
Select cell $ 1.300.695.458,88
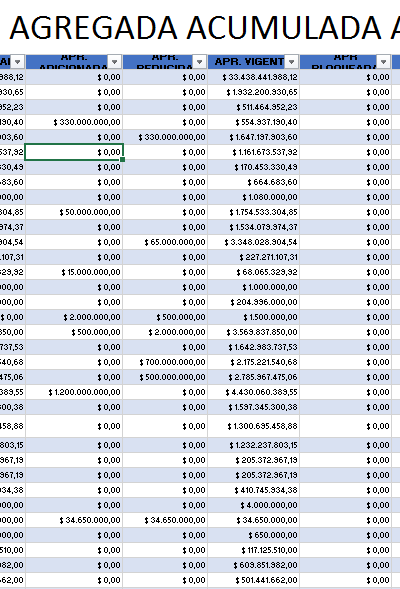pos(254,426)
